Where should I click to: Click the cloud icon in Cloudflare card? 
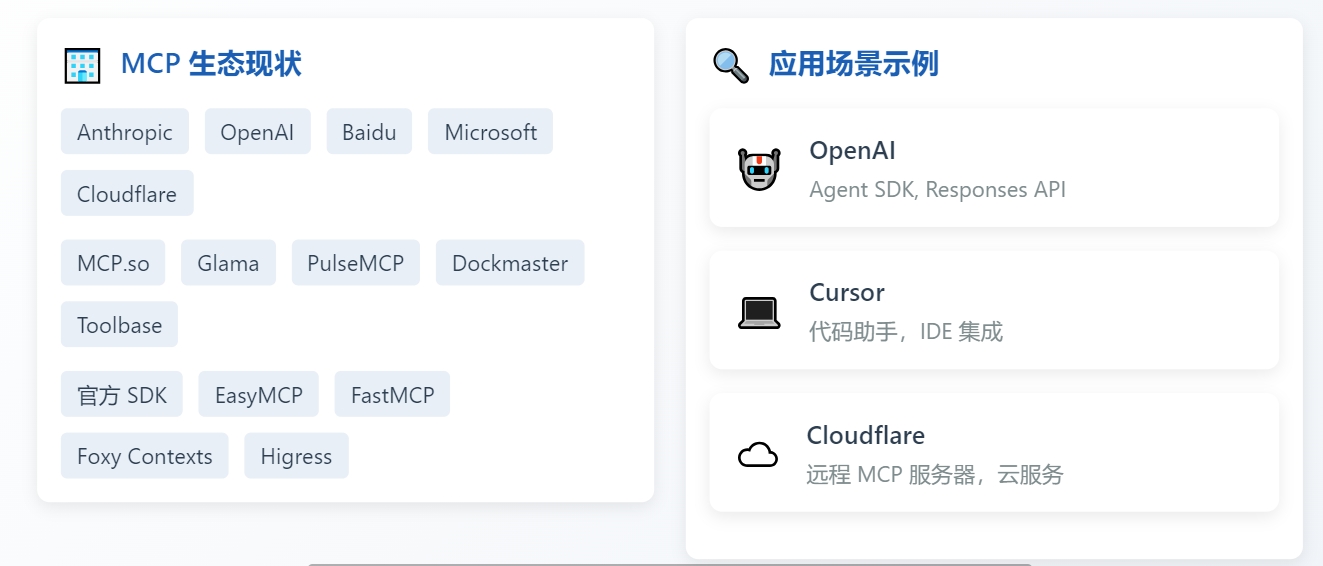[758, 455]
